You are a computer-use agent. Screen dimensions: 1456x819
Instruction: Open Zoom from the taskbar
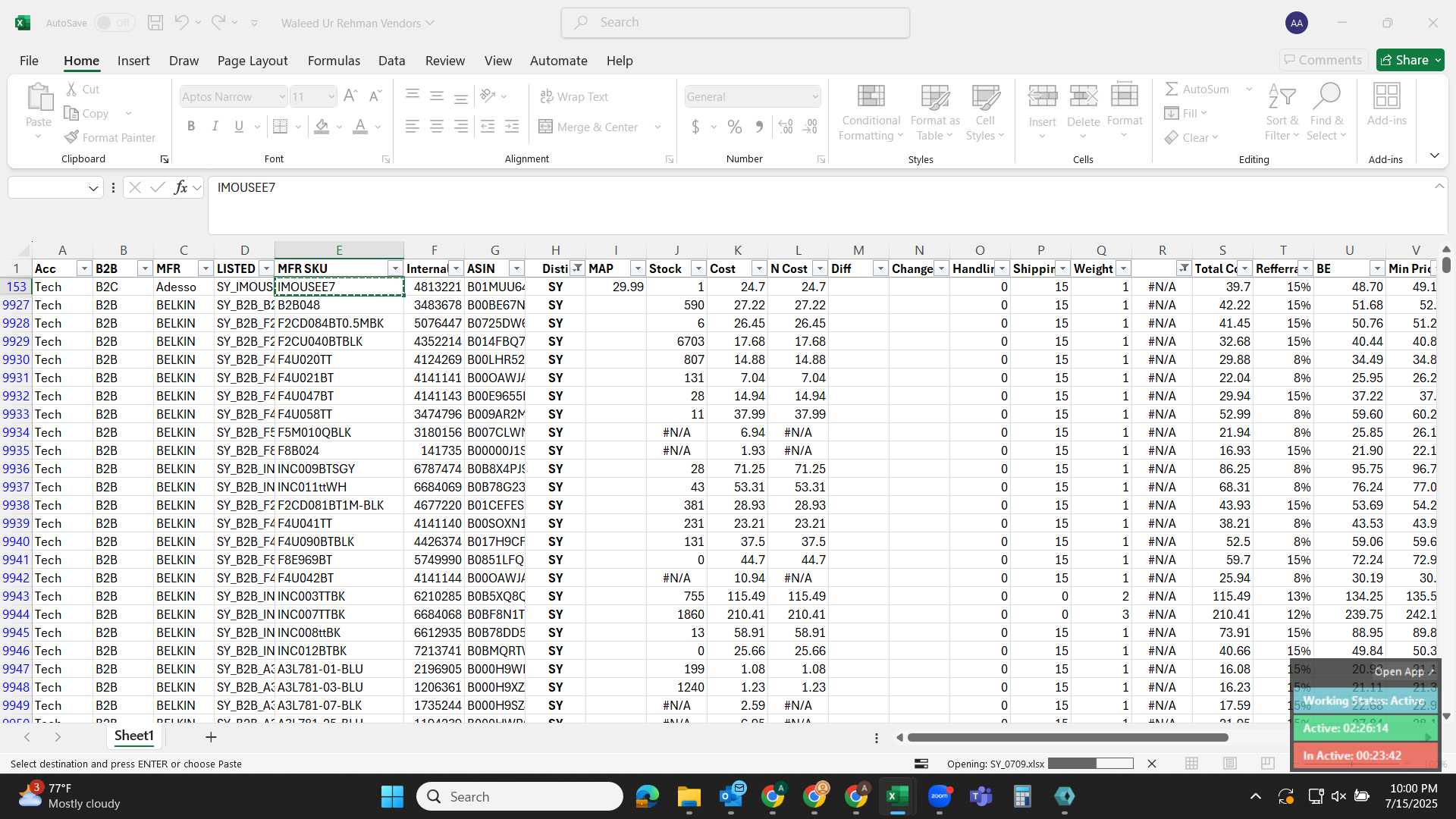tap(940, 796)
